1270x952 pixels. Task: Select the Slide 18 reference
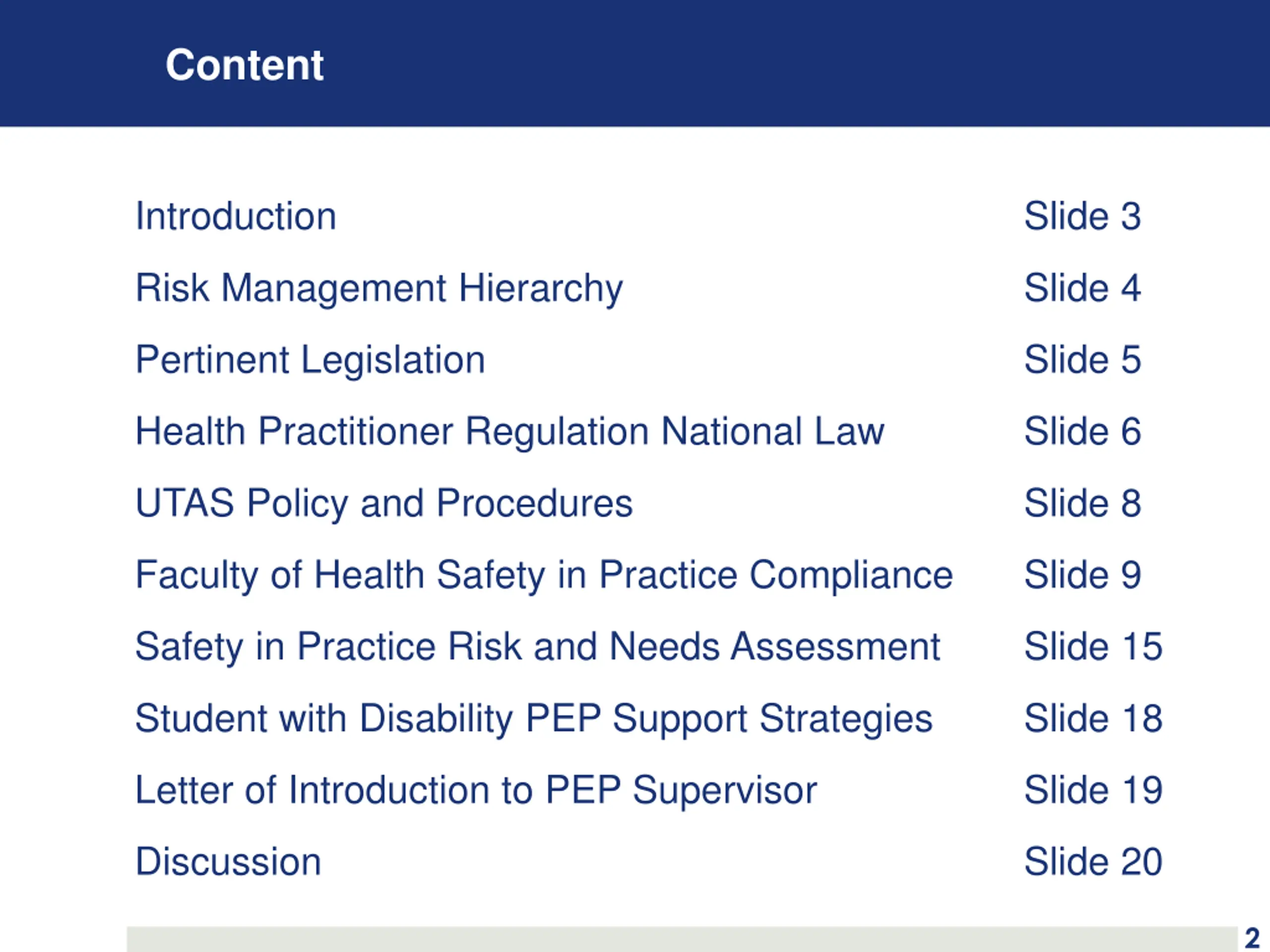pos(1093,718)
